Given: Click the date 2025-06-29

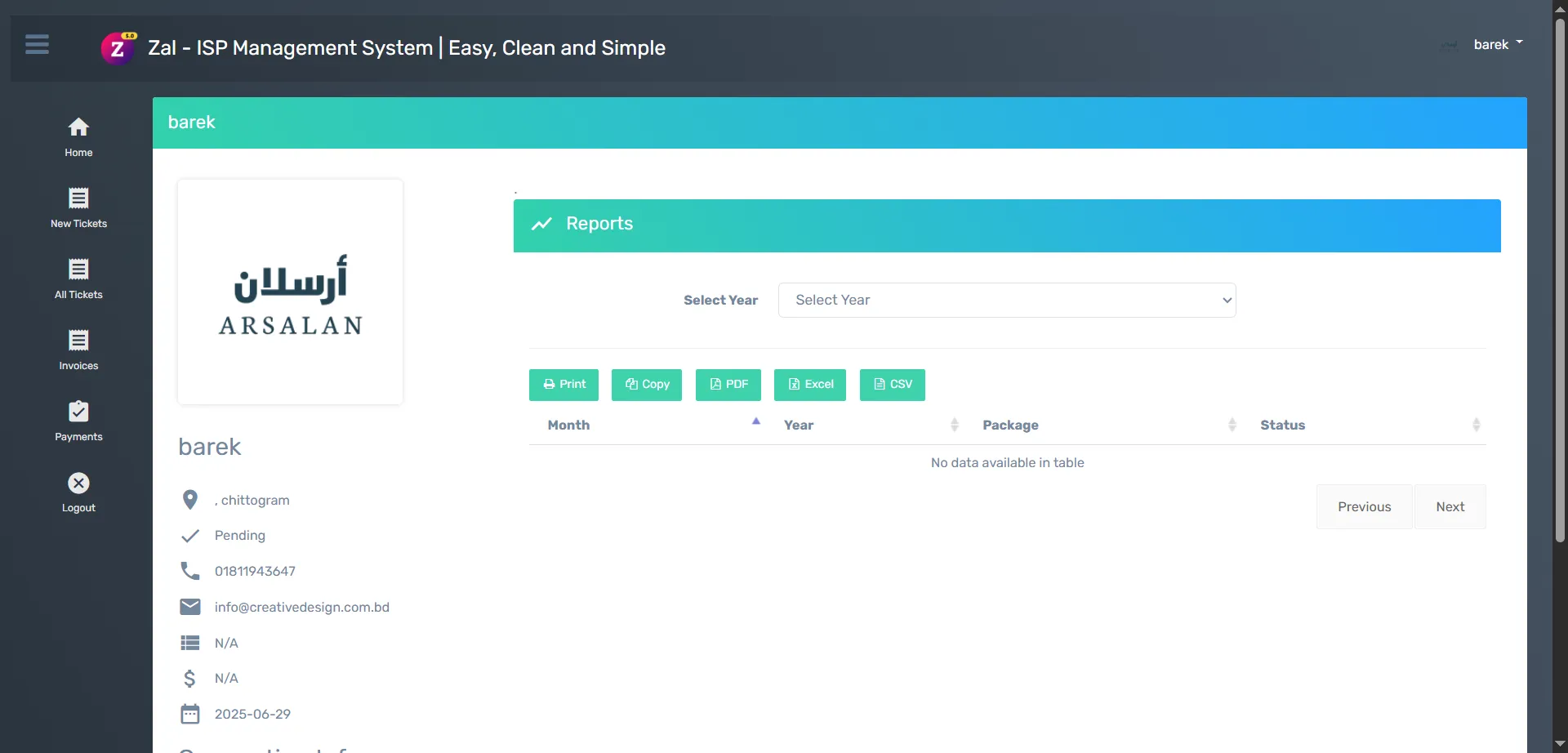Looking at the screenshot, I should point(252,714).
